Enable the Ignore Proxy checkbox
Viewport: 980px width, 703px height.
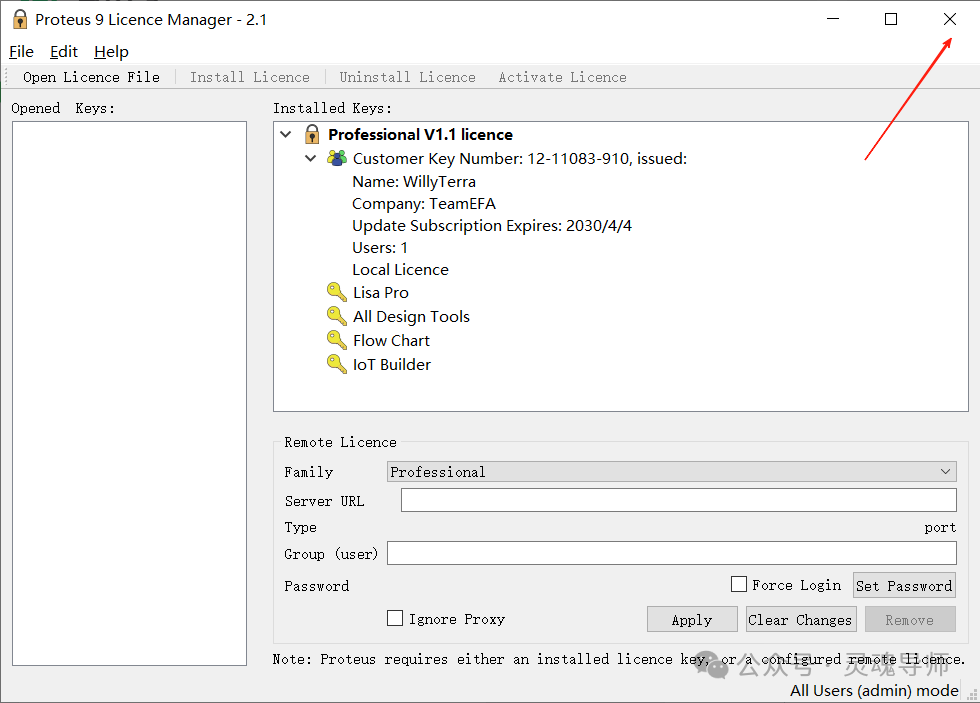click(395, 618)
